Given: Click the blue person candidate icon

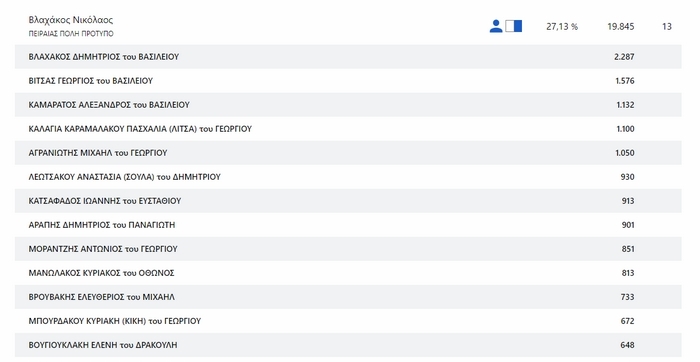Looking at the screenshot, I should click(496, 26).
